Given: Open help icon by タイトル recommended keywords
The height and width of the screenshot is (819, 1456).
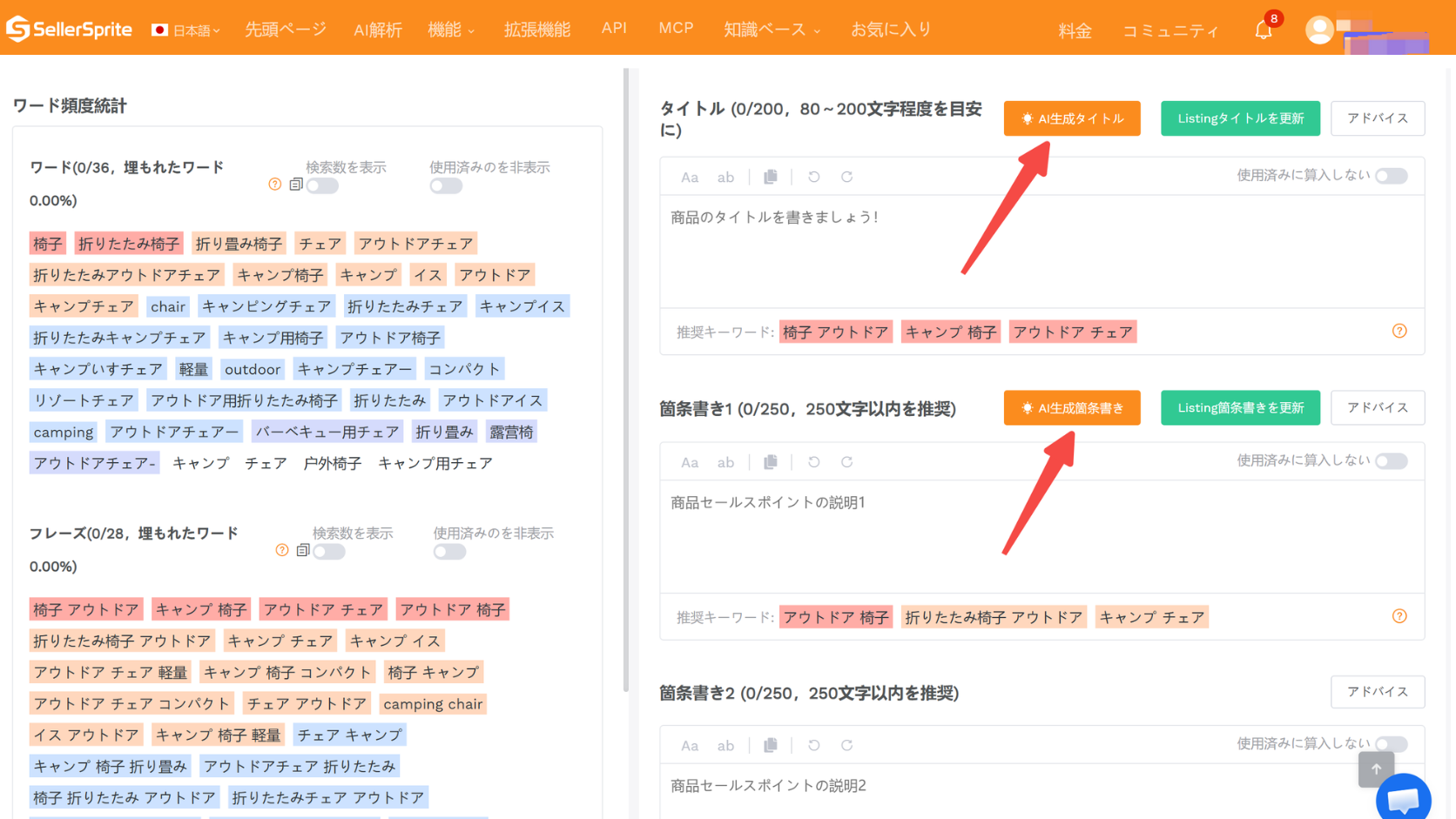Looking at the screenshot, I should point(1399,331).
